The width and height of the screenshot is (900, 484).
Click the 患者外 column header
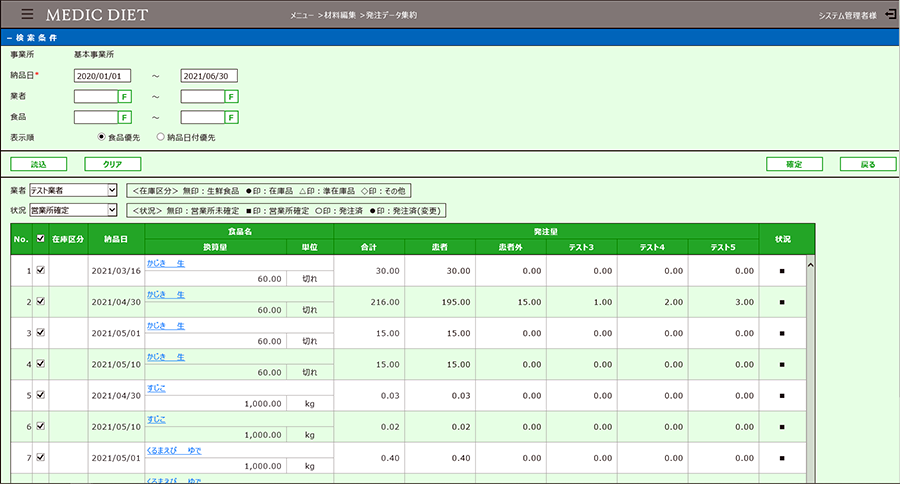point(511,247)
